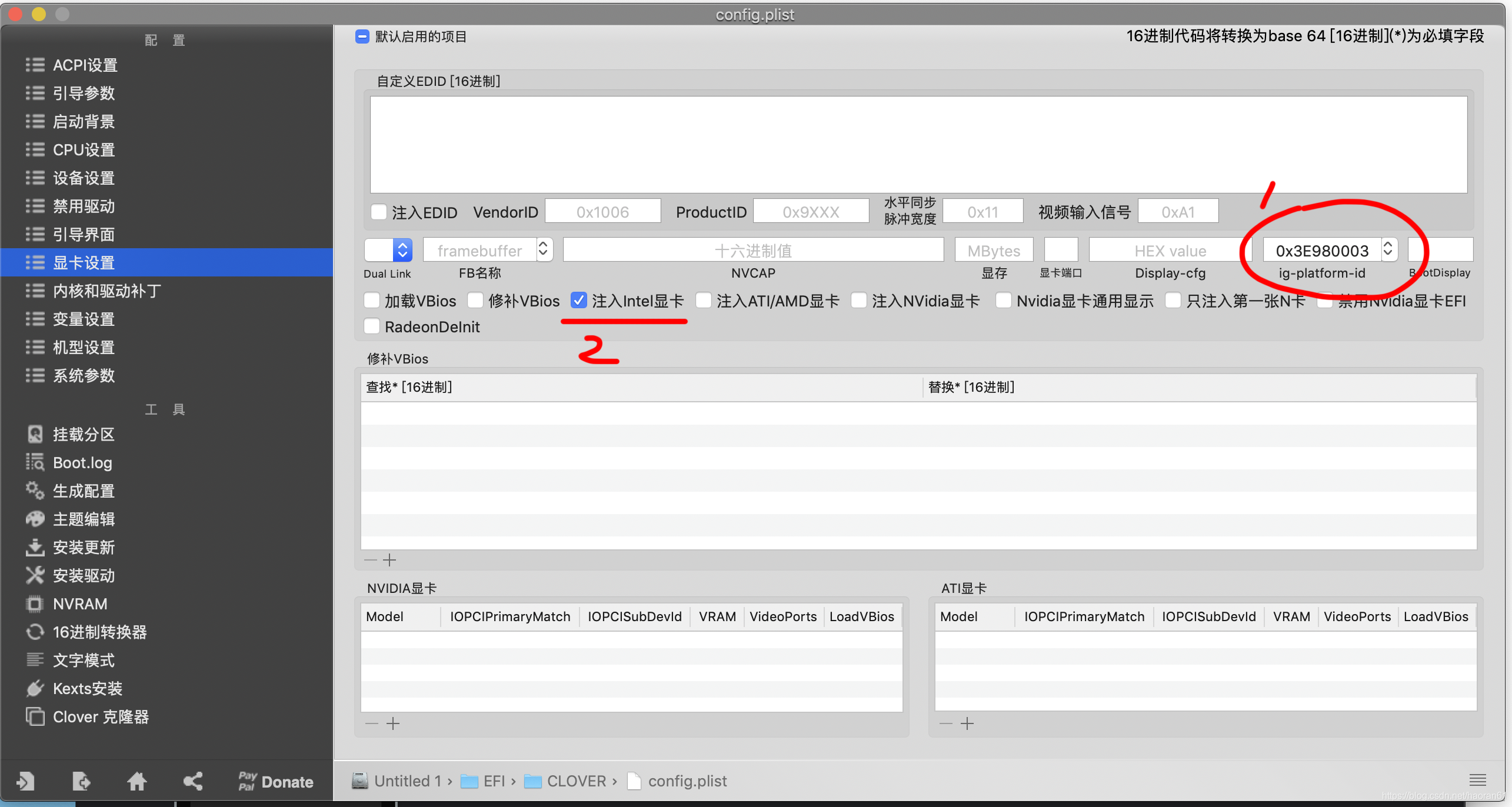Check the RadeonDeInit option

click(x=372, y=326)
